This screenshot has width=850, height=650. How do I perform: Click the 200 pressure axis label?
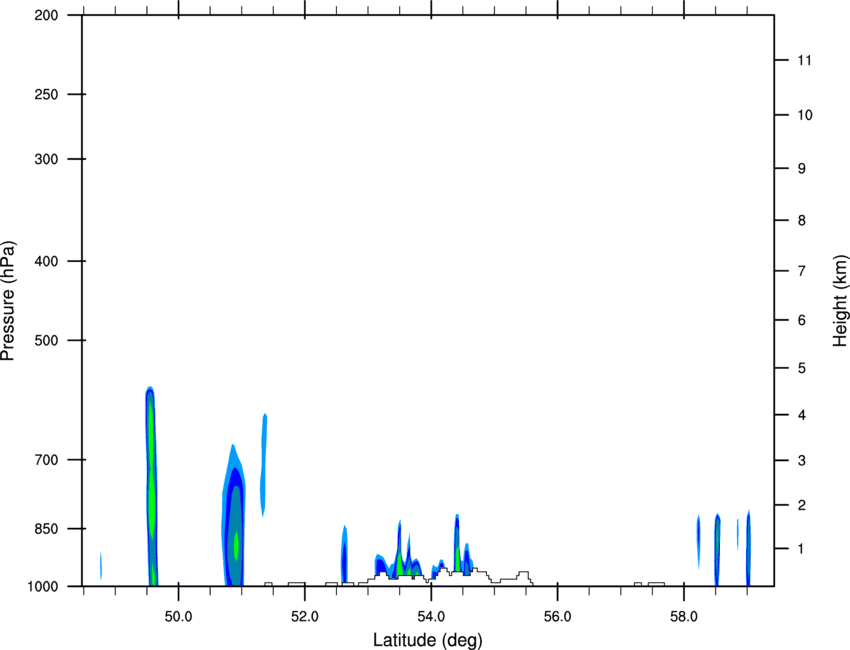(46, 15)
